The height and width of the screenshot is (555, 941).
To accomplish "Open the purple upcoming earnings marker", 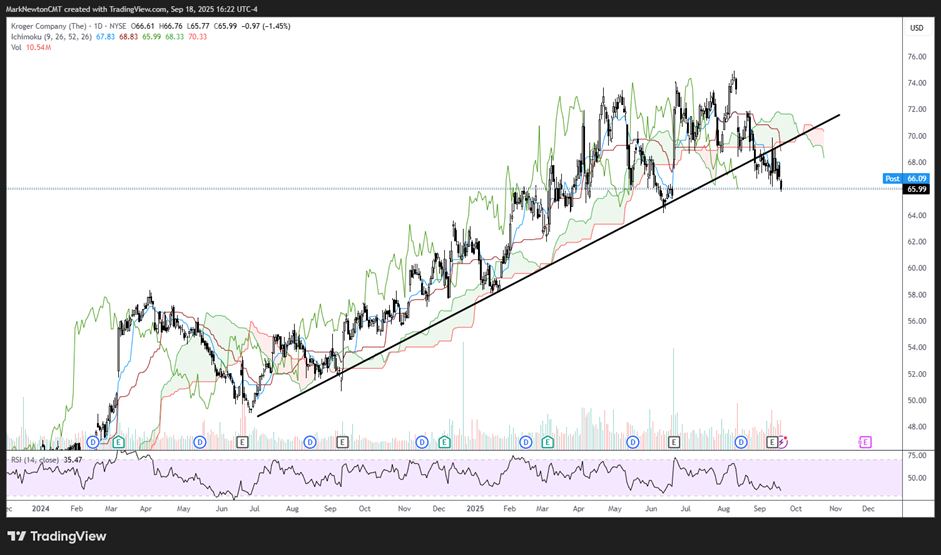I will point(865,441).
